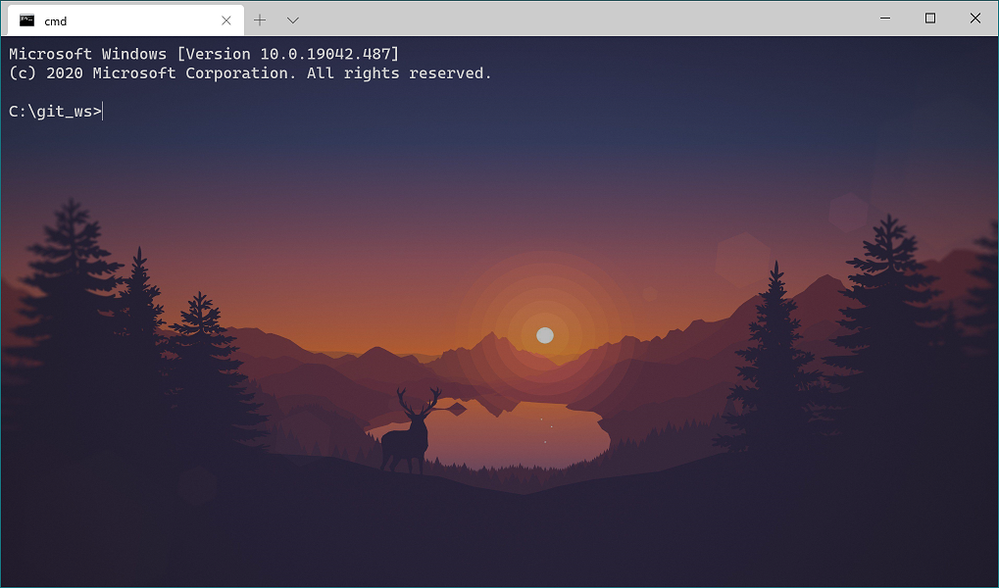This screenshot has width=999, height=588.
Task: Click the '(c) 2020 Microsoft Corporation' line
Action: pos(250,73)
